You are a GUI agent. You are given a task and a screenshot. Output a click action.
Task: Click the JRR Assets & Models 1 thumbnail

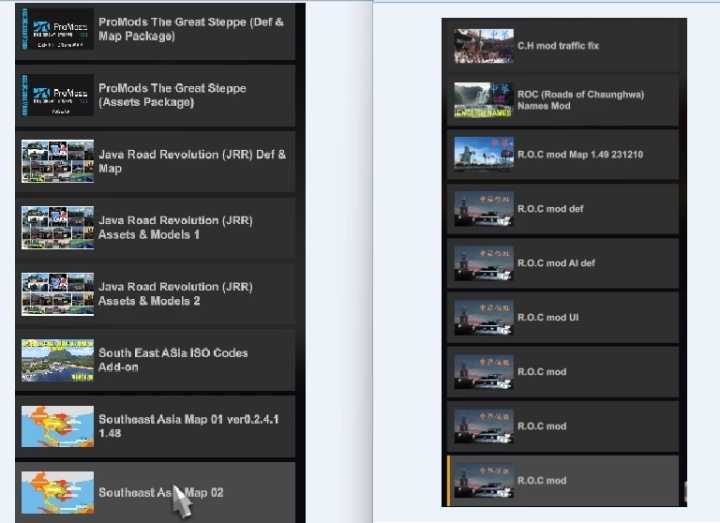[57, 227]
